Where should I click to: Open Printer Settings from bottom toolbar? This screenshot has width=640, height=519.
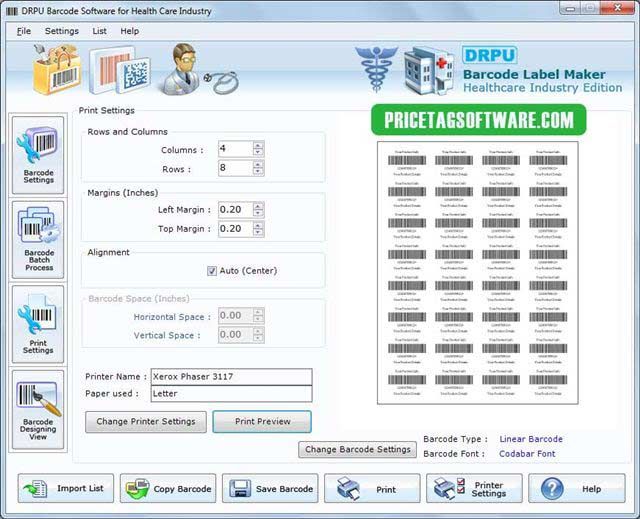[x=474, y=489]
